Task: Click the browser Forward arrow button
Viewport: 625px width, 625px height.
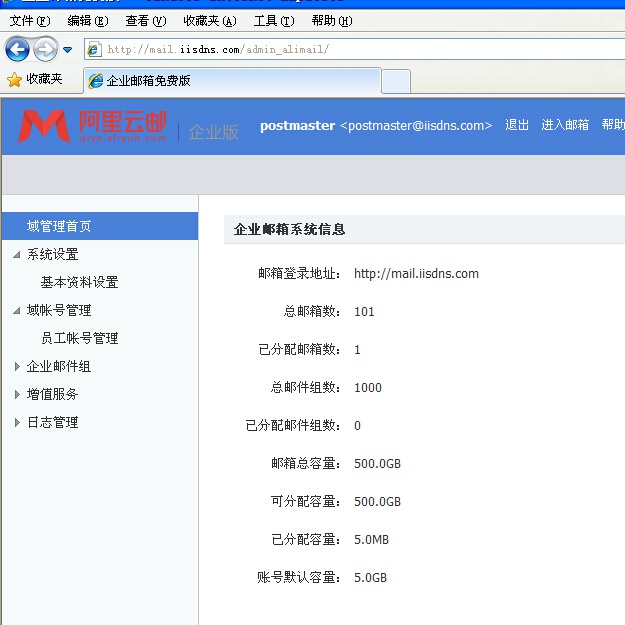Action: (x=45, y=49)
